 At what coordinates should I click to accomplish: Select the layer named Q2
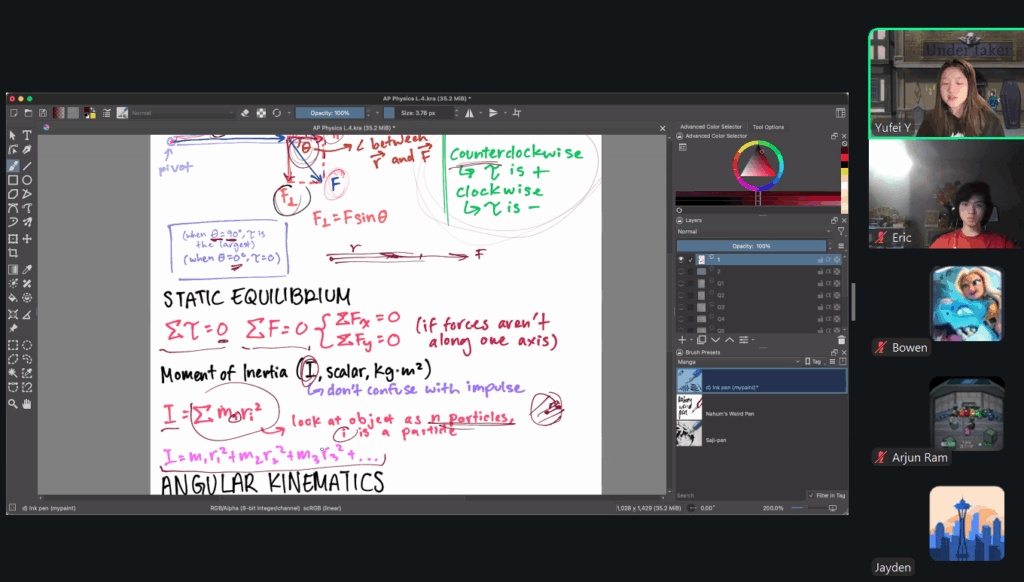[x=720, y=295]
